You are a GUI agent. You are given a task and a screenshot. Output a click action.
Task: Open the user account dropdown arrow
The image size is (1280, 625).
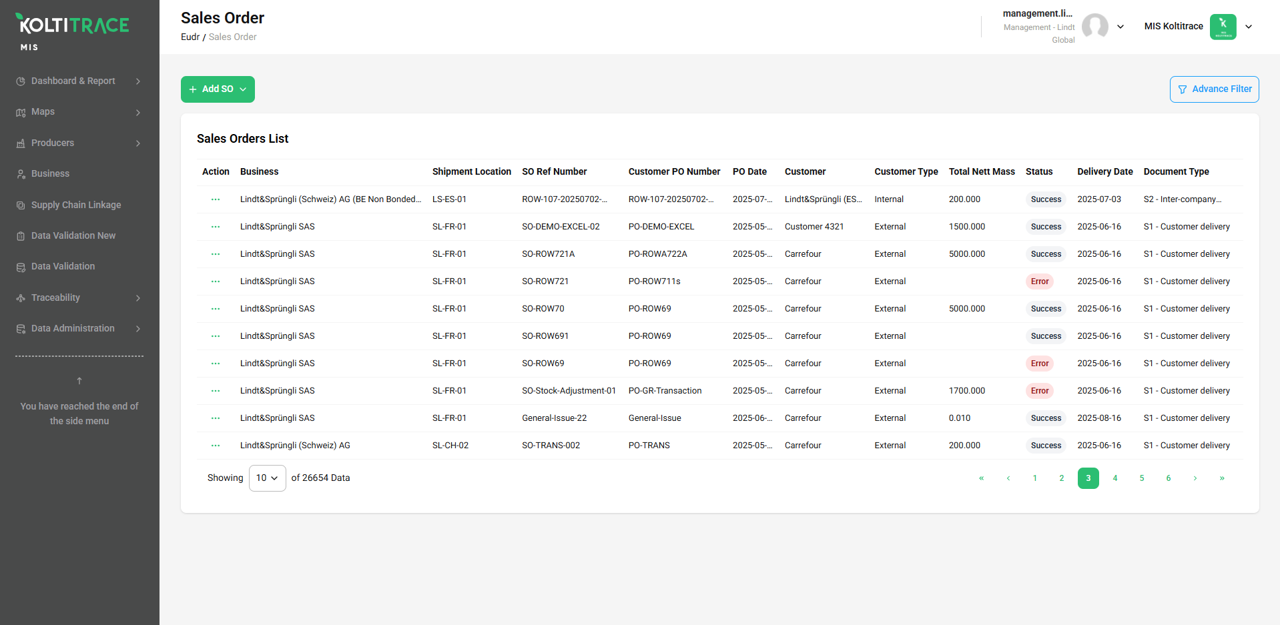[x=1120, y=27]
